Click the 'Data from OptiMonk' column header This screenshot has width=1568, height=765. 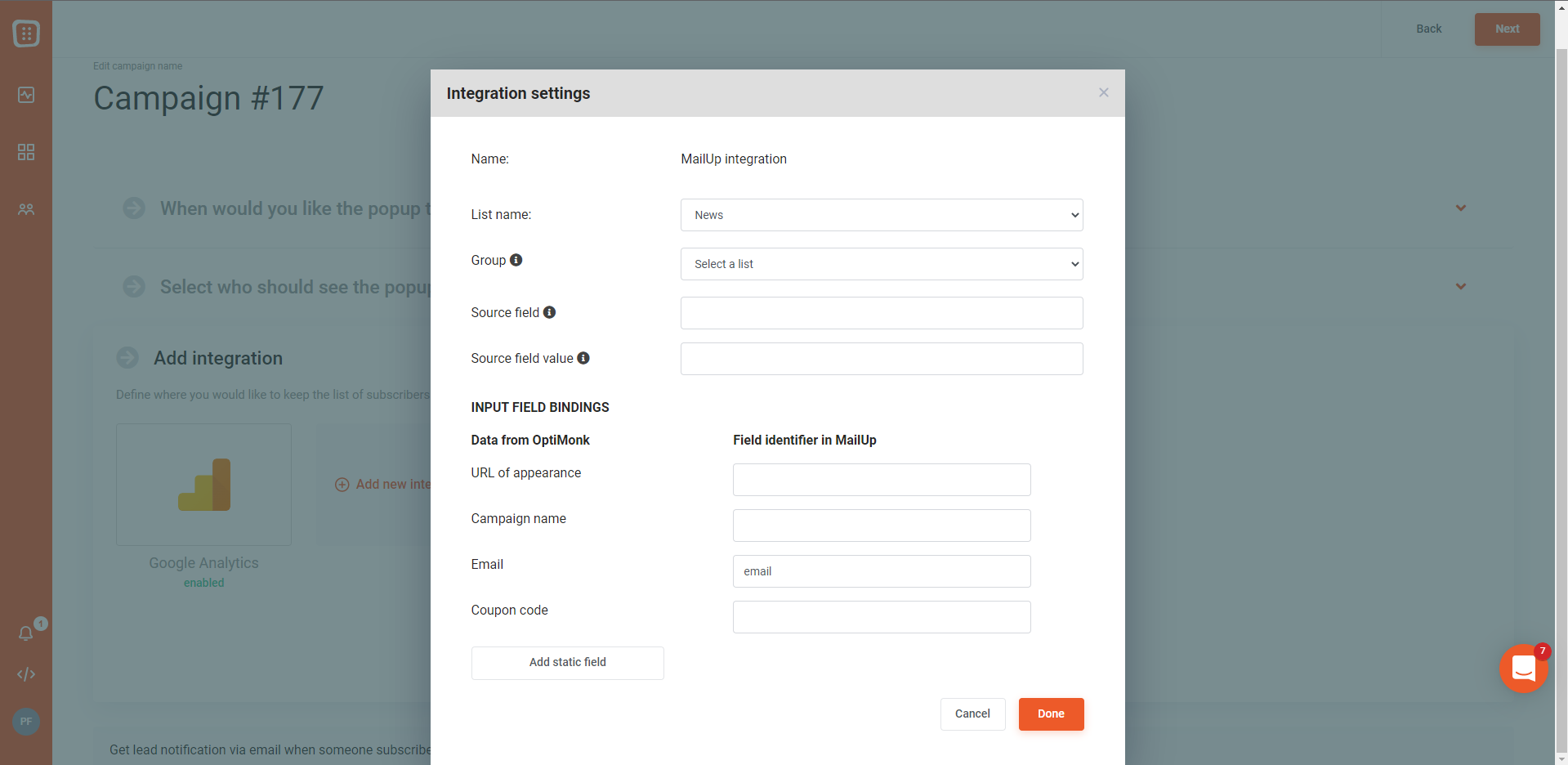pyautogui.click(x=530, y=440)
